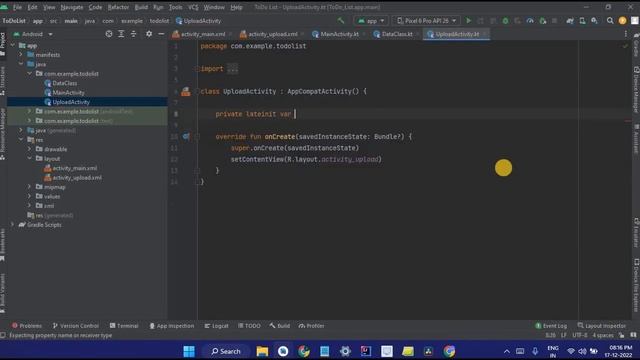Expand the mipmap folder

coord(29,187)
